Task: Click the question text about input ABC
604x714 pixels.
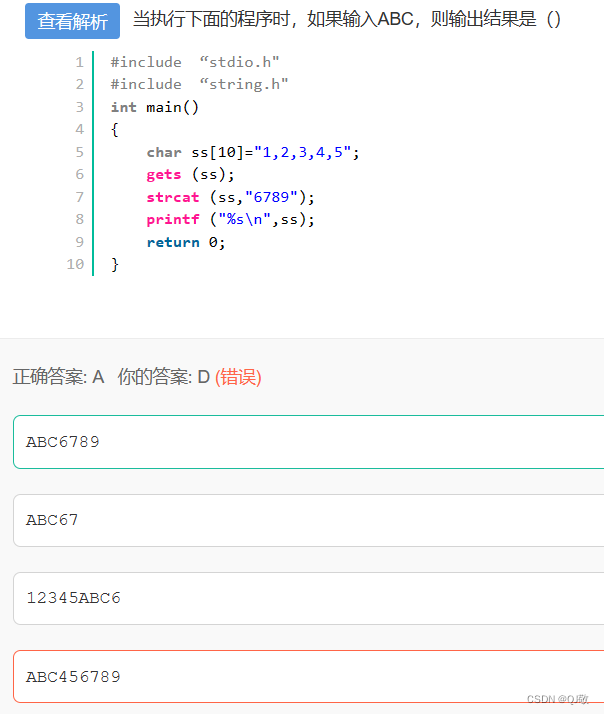Action: click(347, 20)
